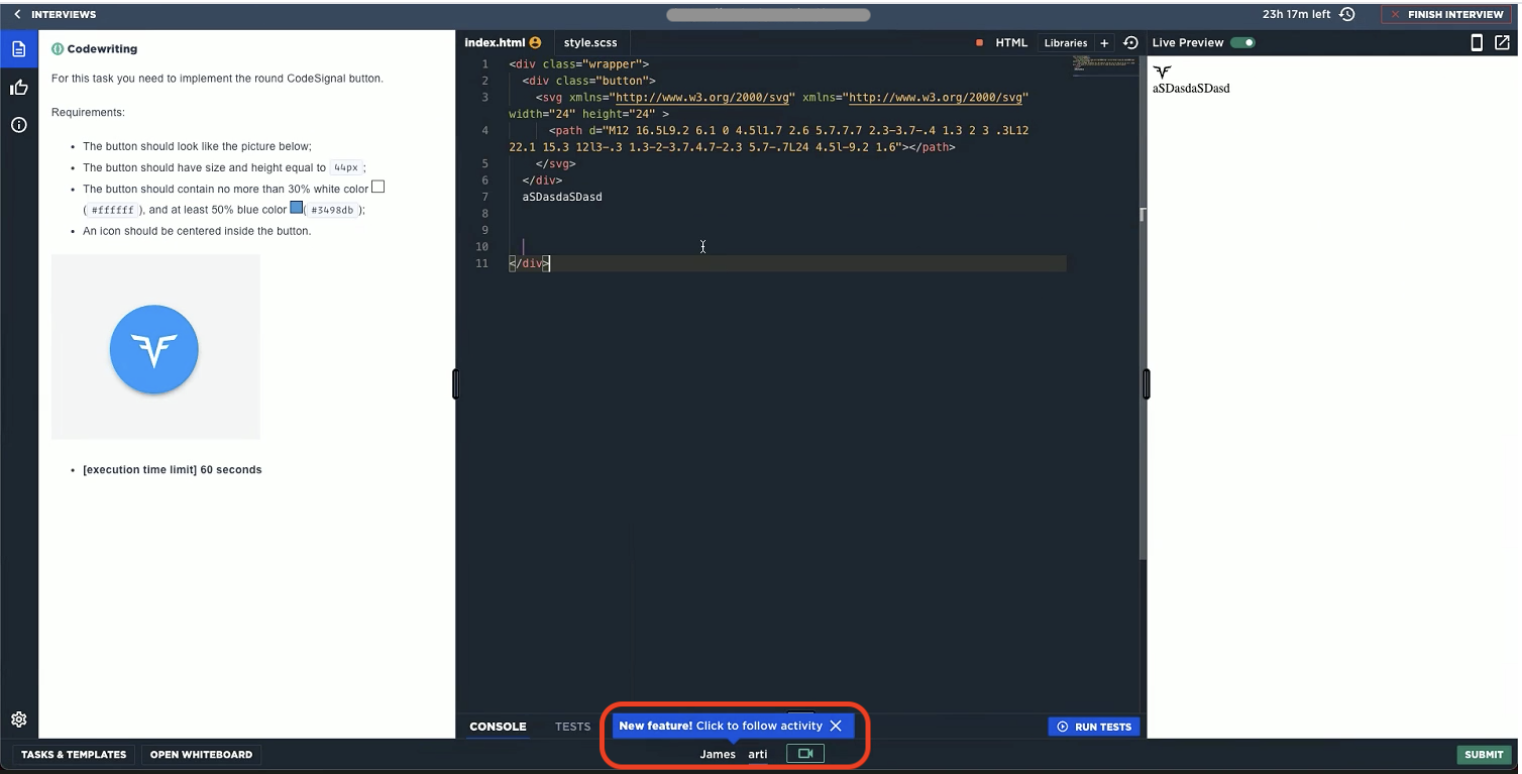Click the HTML language label

[1011, 43]
